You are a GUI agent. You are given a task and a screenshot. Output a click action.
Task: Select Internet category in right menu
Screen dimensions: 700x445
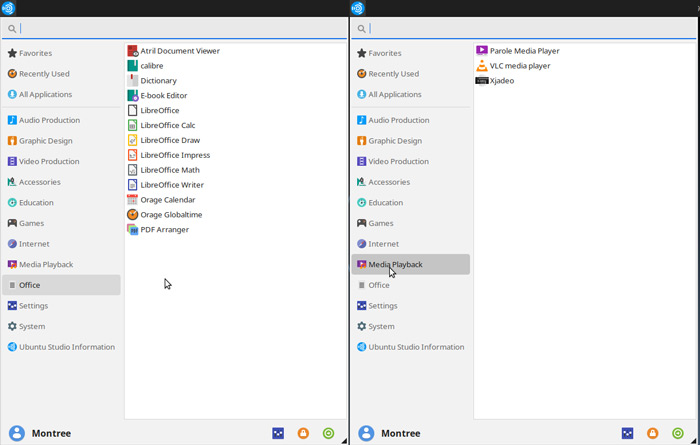(411, 244)
